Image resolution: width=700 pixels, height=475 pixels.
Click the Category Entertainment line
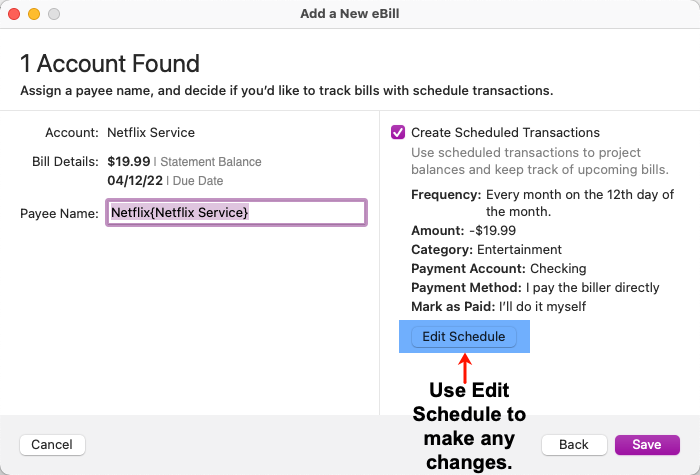(x=486, y=250)
